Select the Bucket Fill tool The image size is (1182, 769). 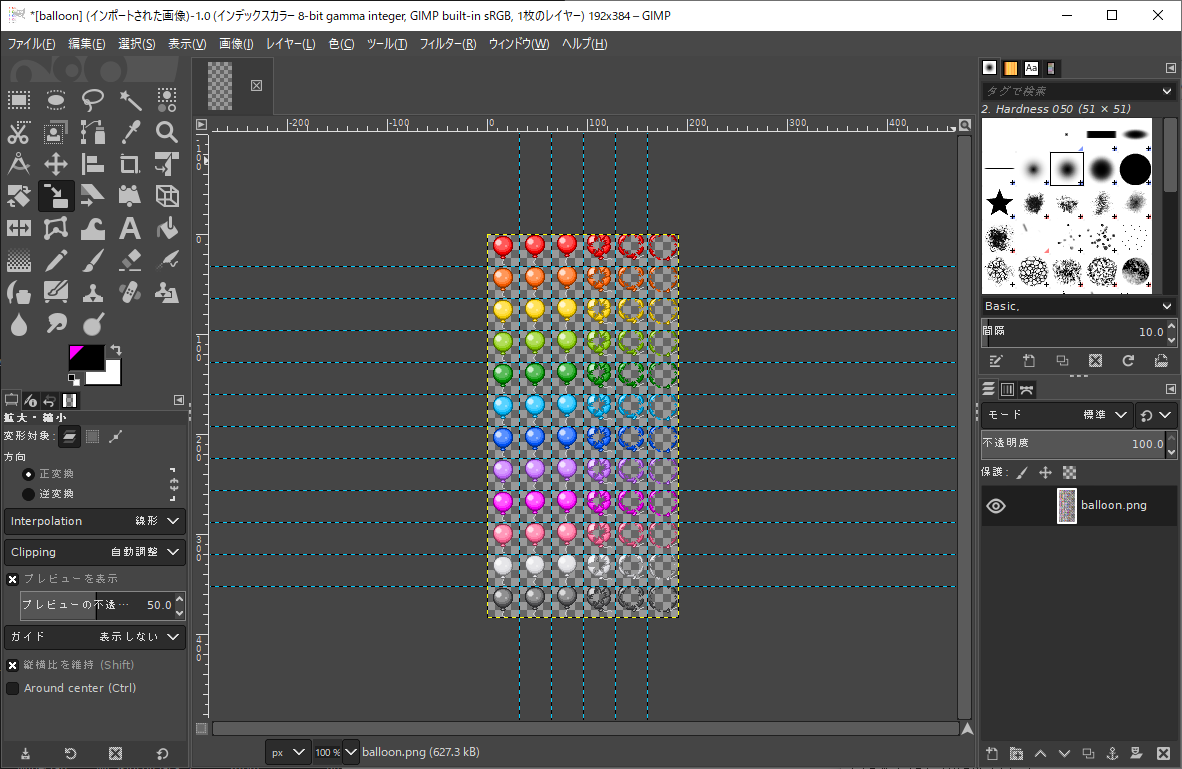click(x=167, y=228)
